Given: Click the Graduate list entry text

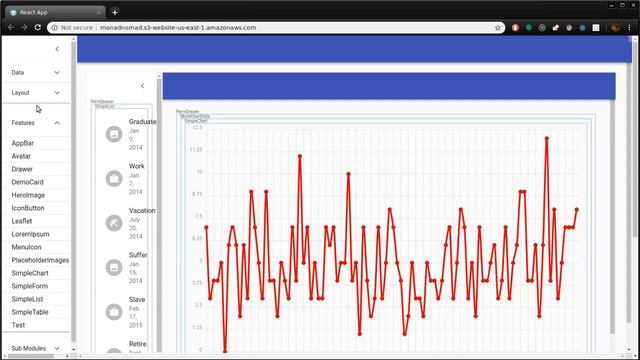Looking at the screenshot, I should [142, 122].
